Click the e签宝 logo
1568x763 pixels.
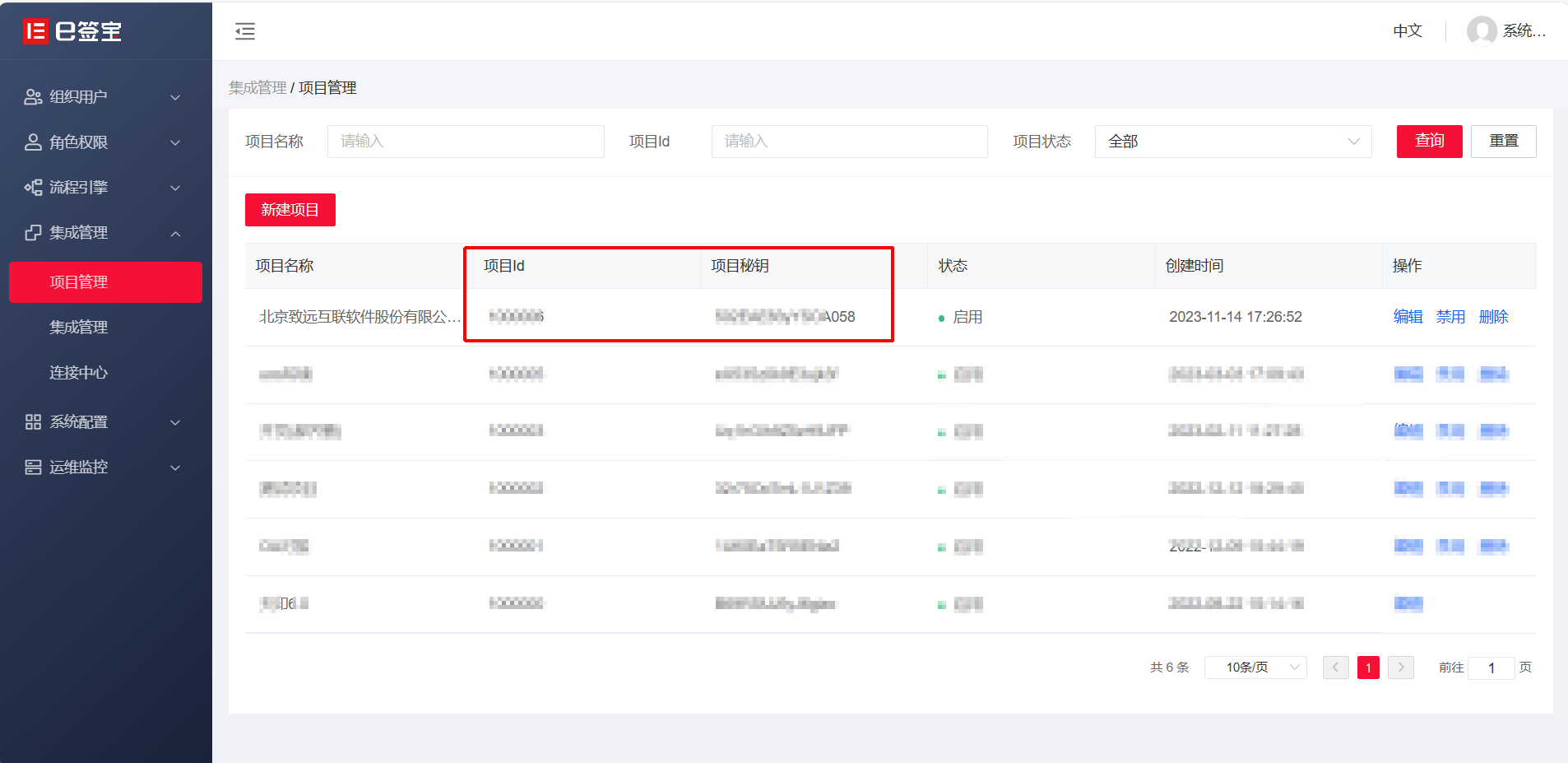tap(72, 31)
